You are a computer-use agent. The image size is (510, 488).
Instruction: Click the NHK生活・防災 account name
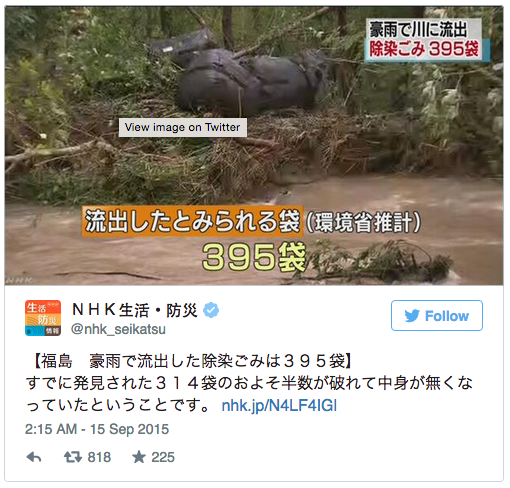[x=135, y=310]
